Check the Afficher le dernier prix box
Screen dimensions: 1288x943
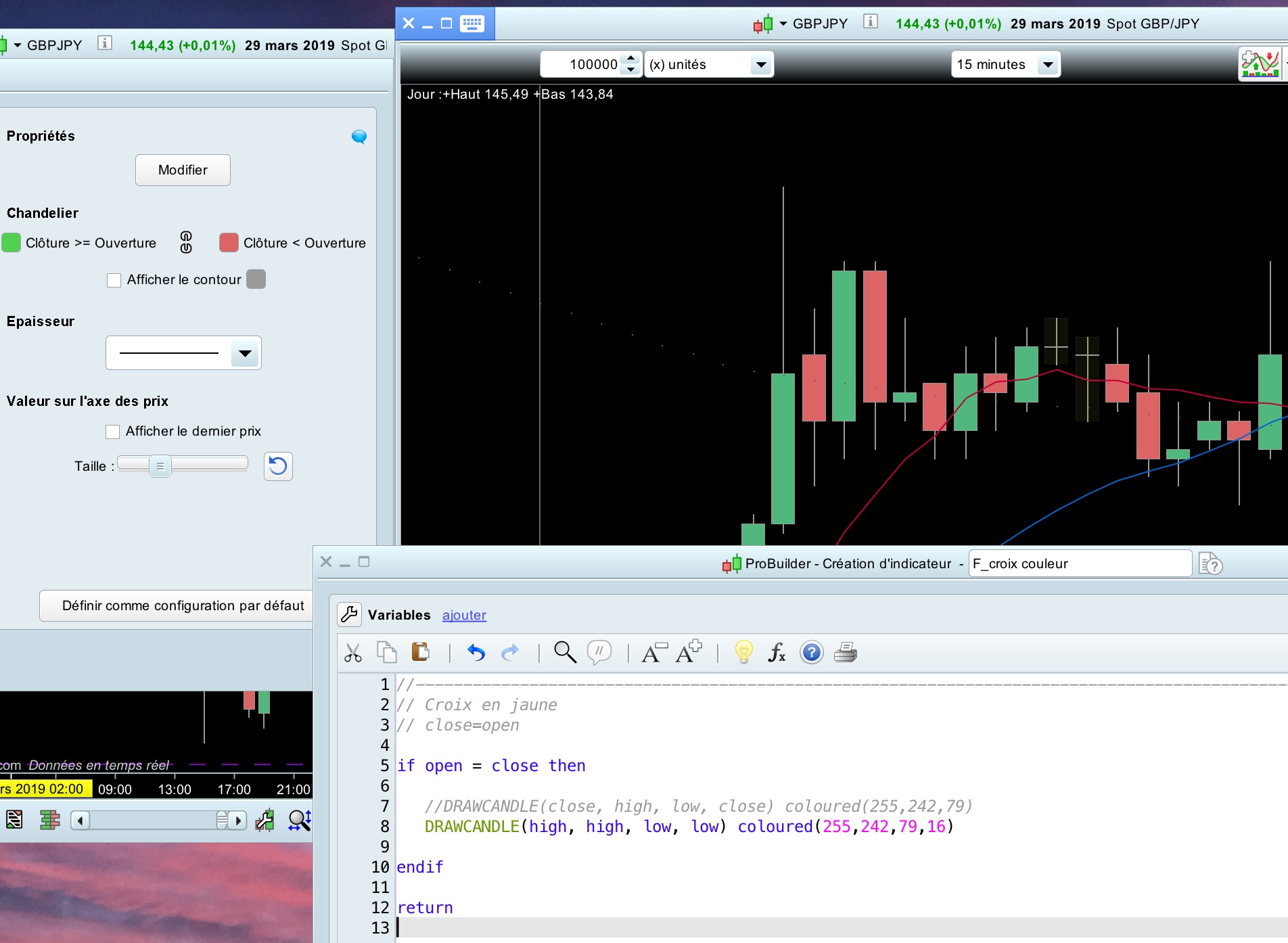point(113,432)
